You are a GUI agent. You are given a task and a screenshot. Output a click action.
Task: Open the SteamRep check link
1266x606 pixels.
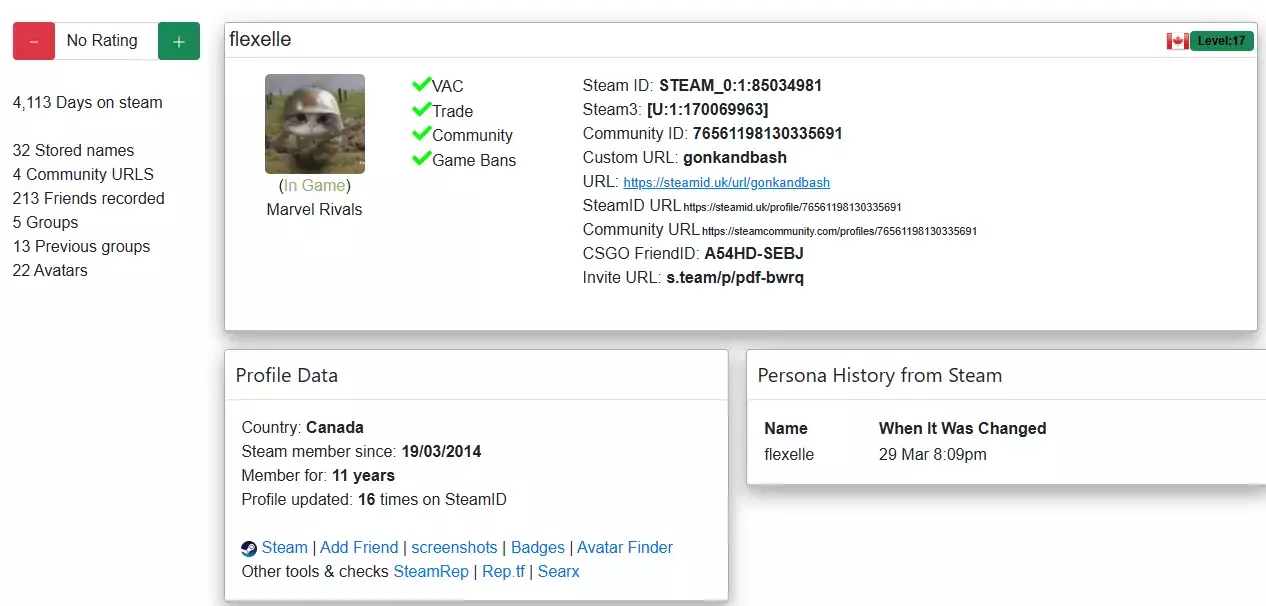(x=431, y=571)
